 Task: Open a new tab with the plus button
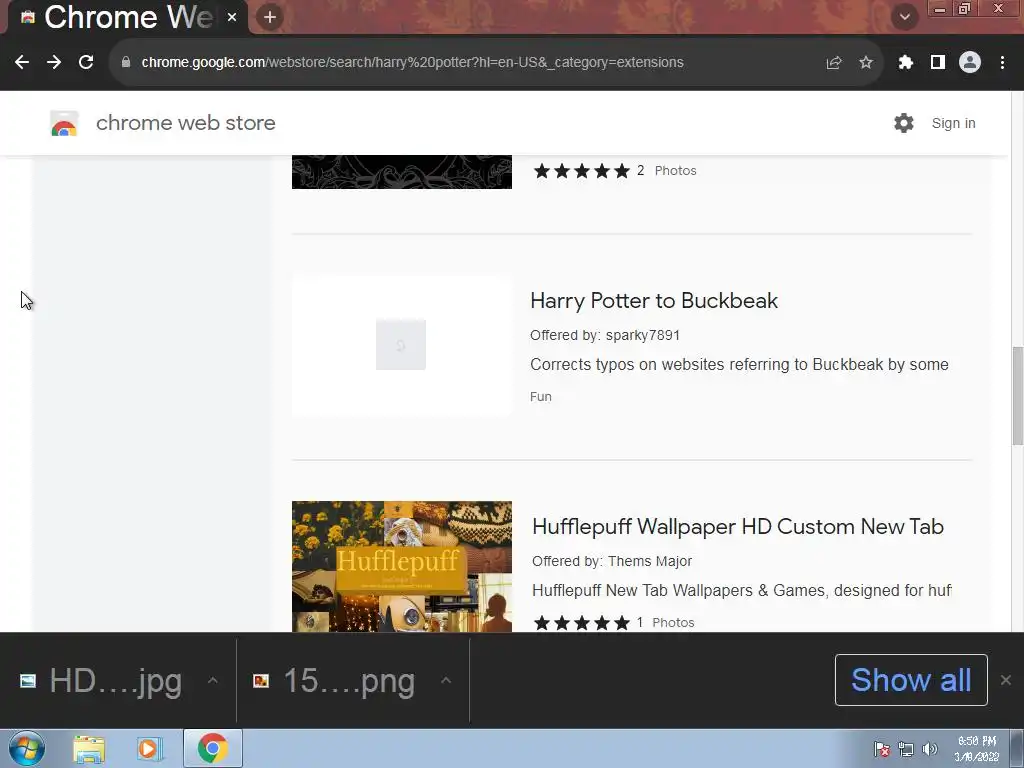[270, 17]
